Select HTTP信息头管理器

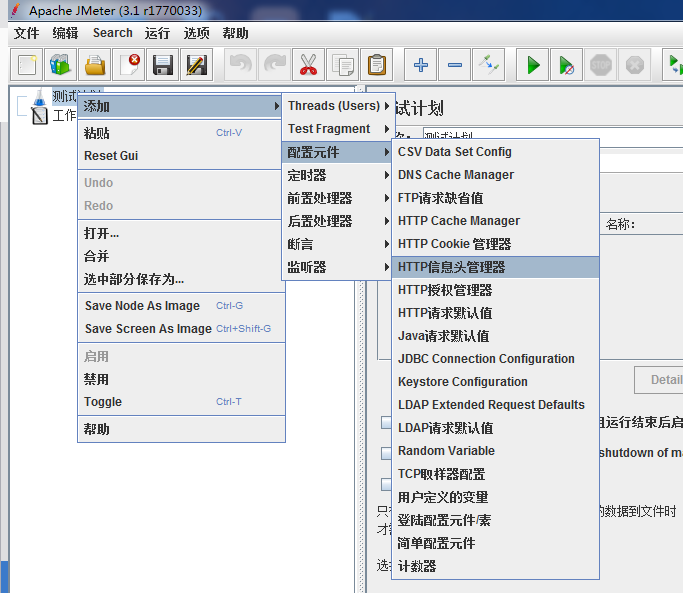tap(495, 267)
